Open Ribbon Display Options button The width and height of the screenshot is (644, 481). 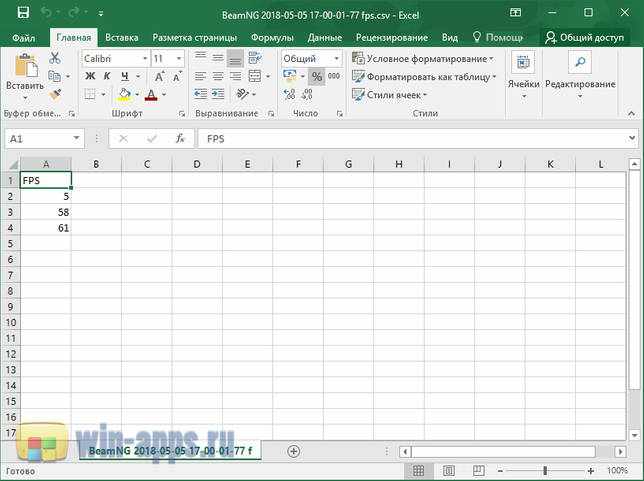point(515,13)
